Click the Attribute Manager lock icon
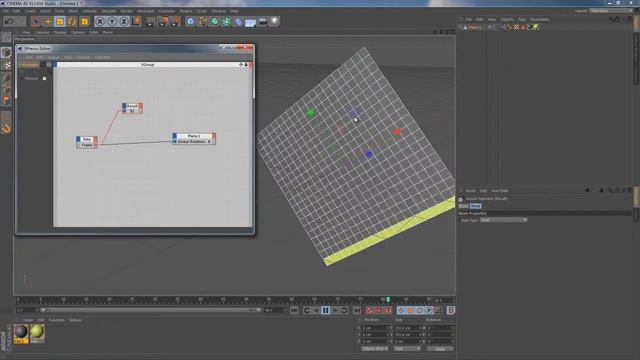Screen dimensions: 640x360 (617, 190)
